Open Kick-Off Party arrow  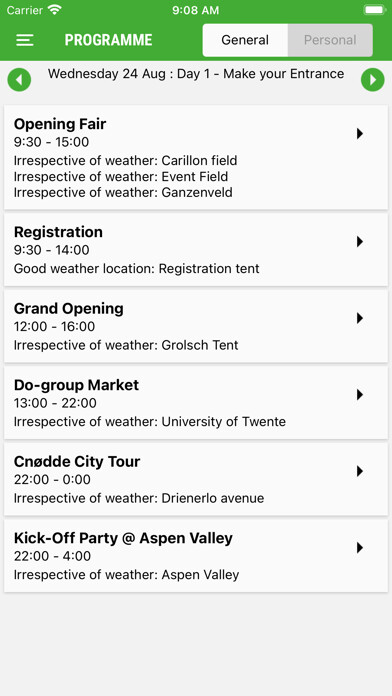click(360, 548)
